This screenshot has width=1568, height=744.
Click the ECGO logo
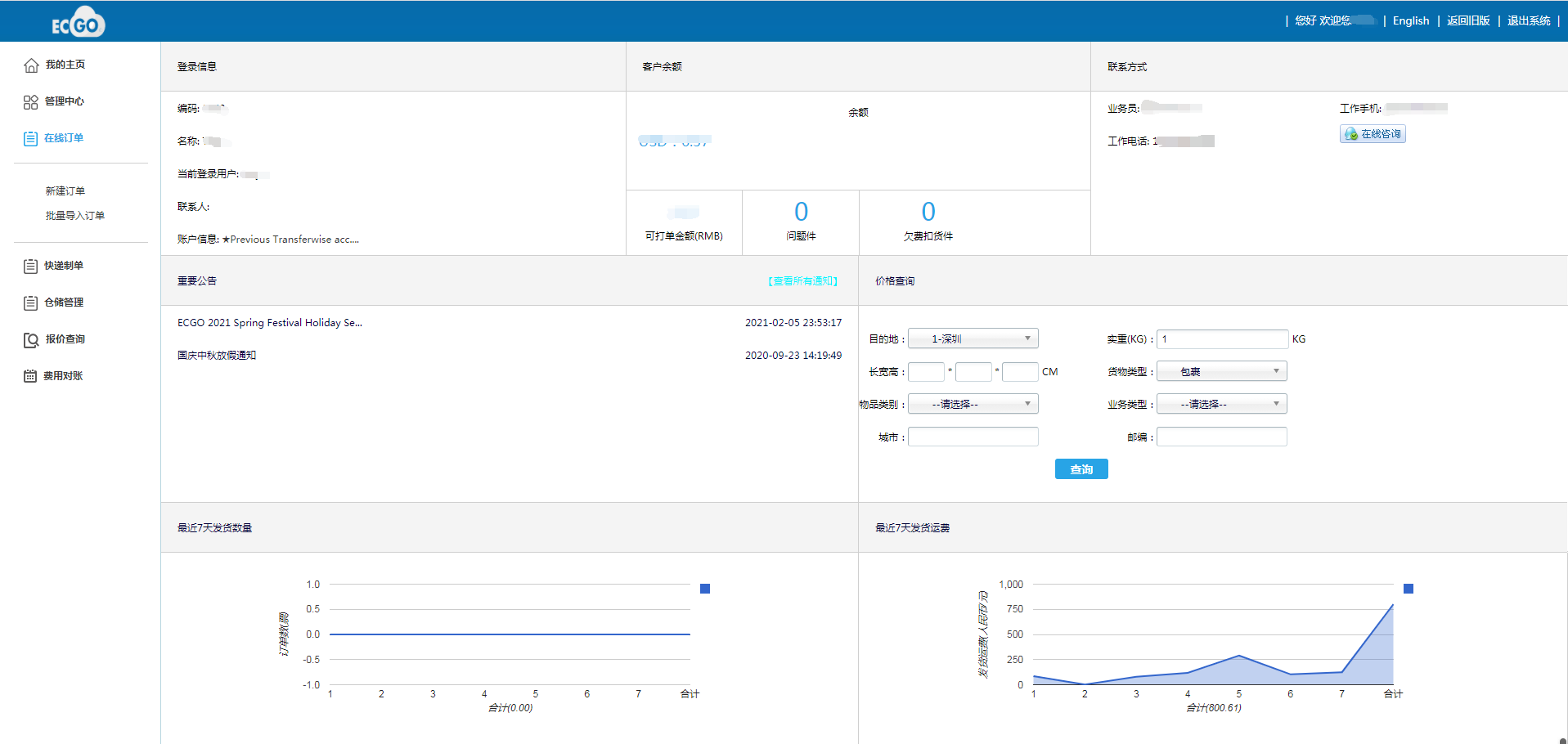79,22
